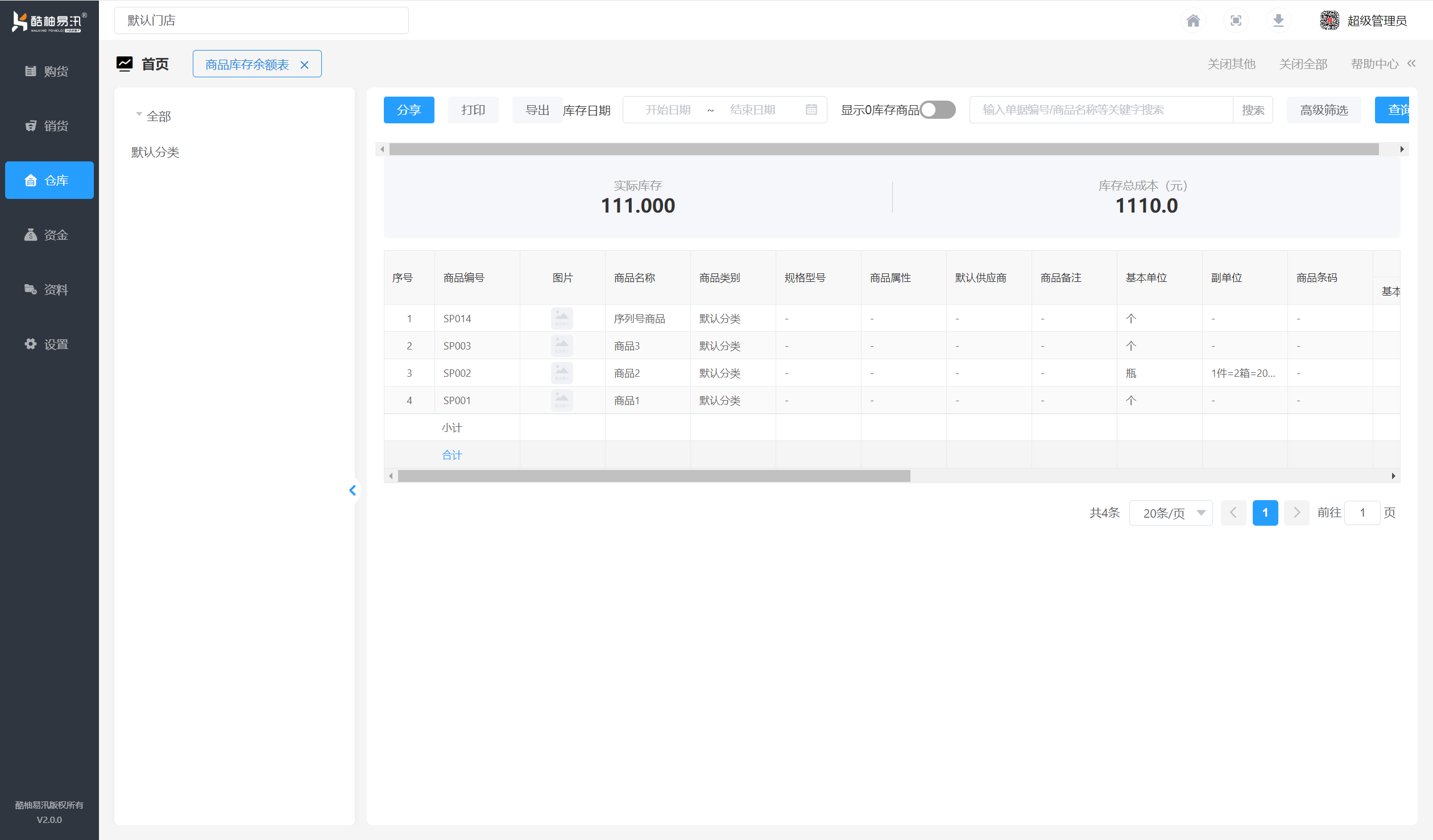Image resolution: width=1433 pixels, height=840 pixels.
Task: Click the keyword search input field
Action: pyautogui.click(x=1100, y=110)
